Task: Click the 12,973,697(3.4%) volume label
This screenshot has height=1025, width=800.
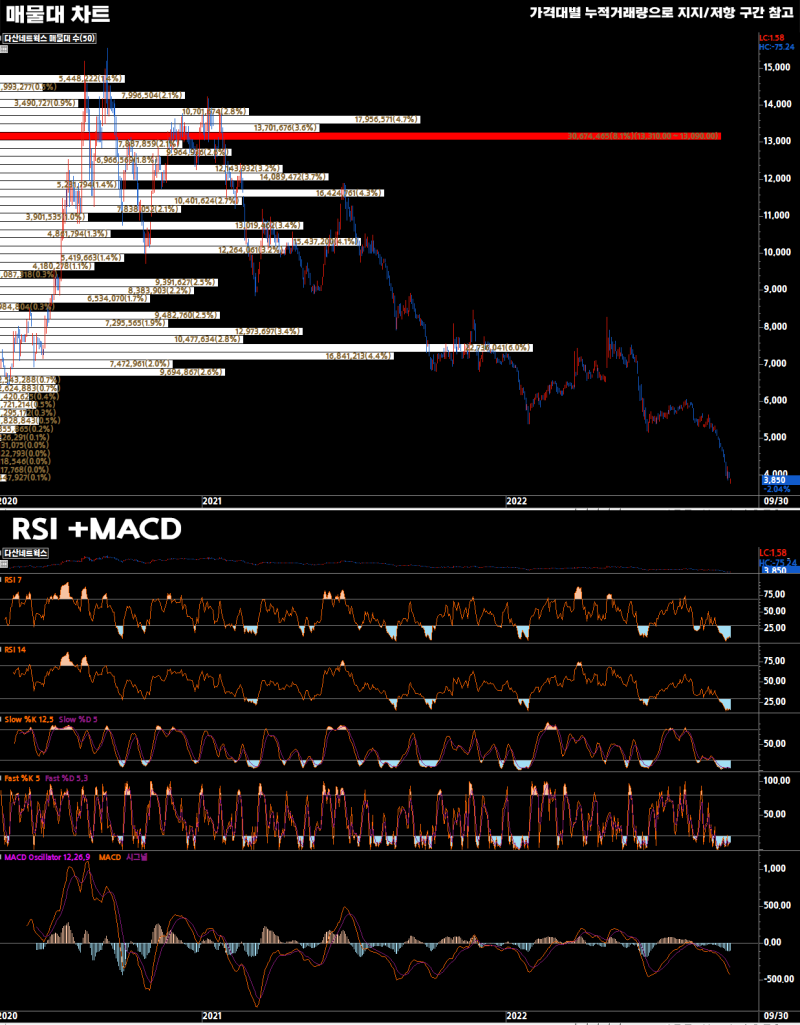Action: [269, 331]
